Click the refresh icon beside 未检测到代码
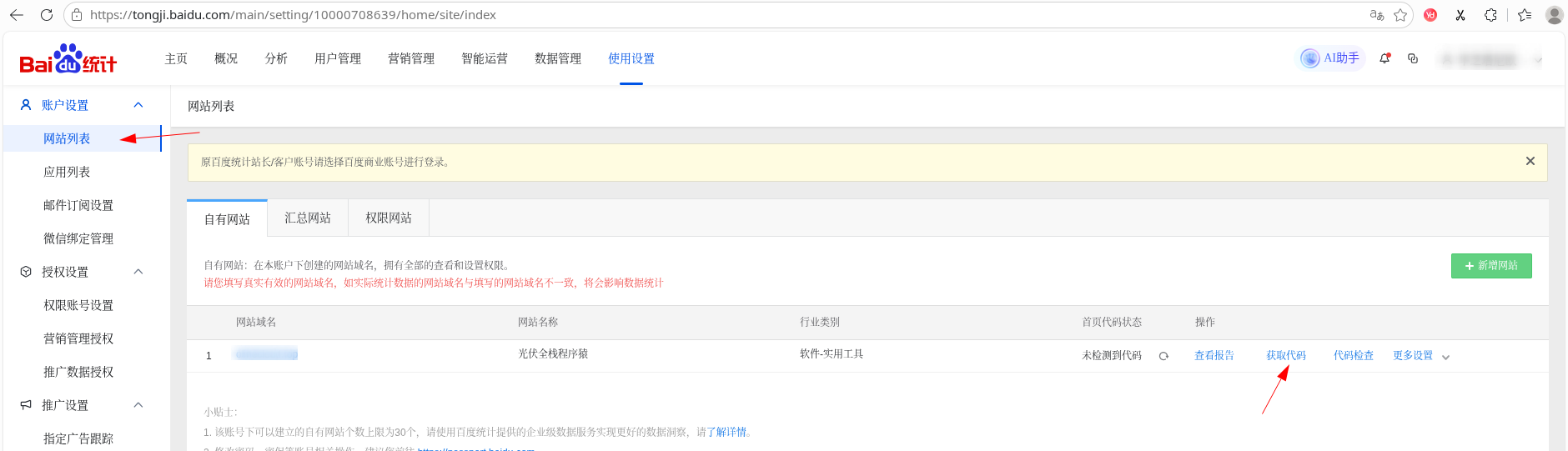The height and width of the screenshot is (451, 1568). [x=1163, y=356]
